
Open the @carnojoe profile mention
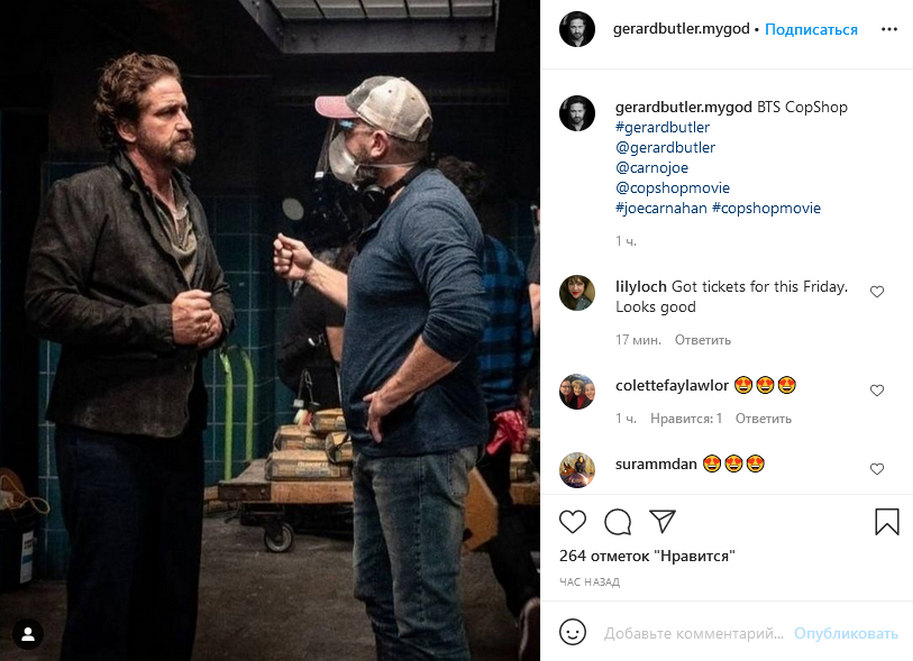coord(652,168)
